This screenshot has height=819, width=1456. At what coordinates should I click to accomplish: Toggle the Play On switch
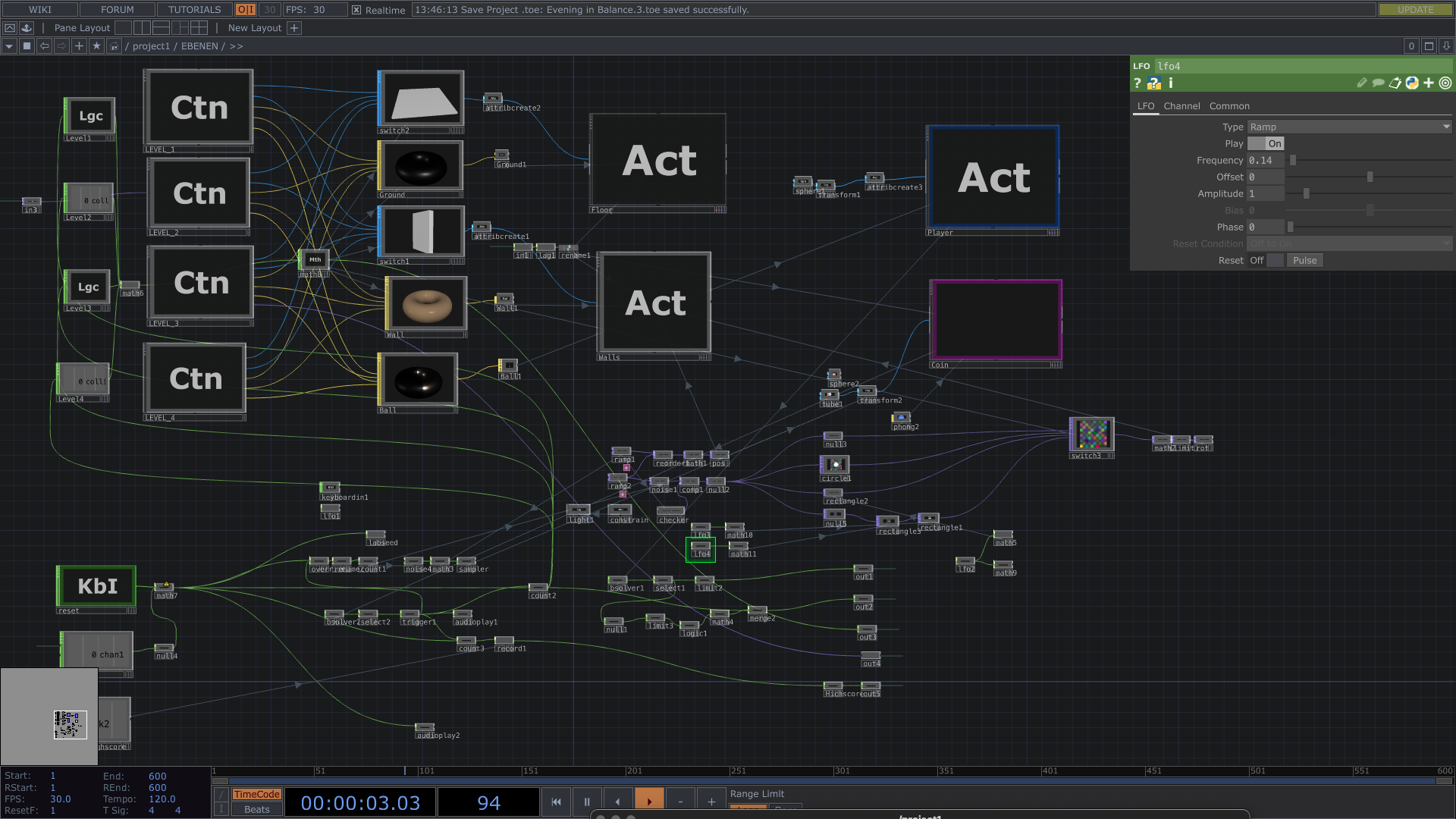1266,144
